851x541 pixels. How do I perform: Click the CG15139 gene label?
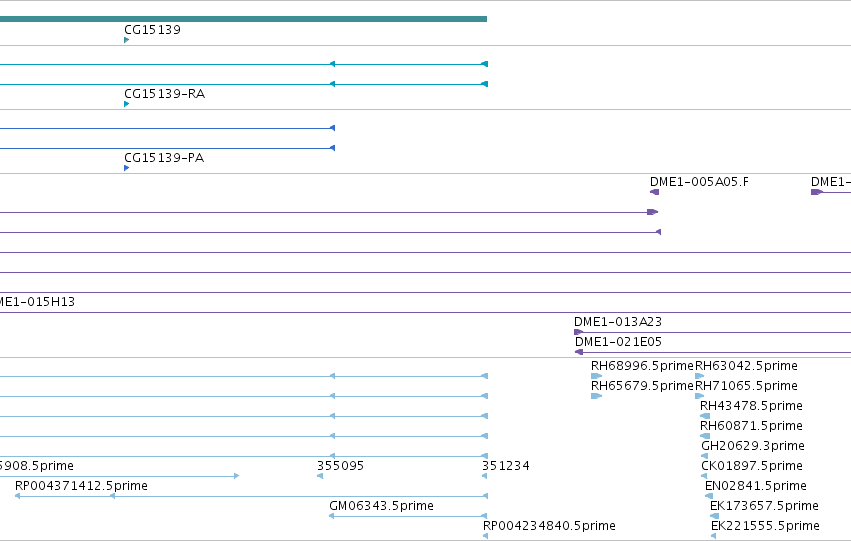tap(152, 30)
